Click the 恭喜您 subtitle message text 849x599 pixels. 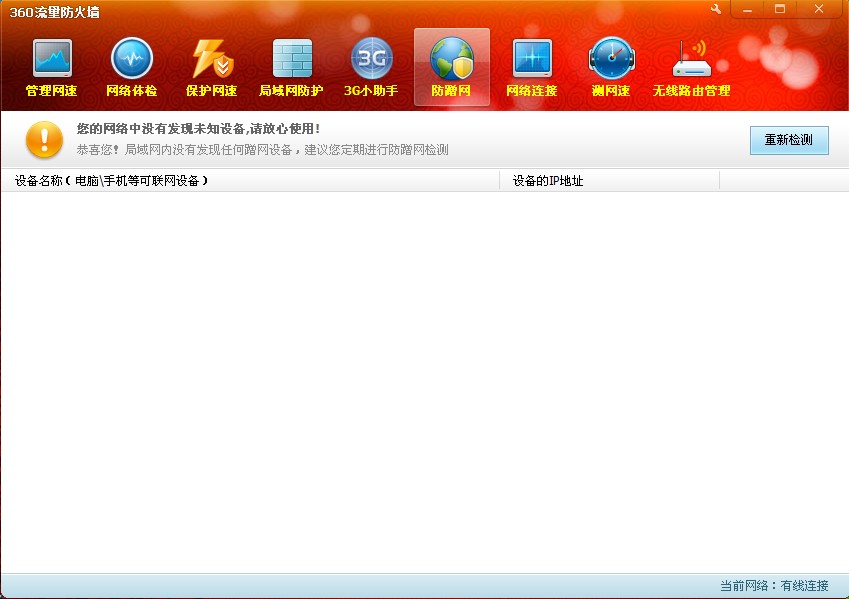tap(263, 150)
